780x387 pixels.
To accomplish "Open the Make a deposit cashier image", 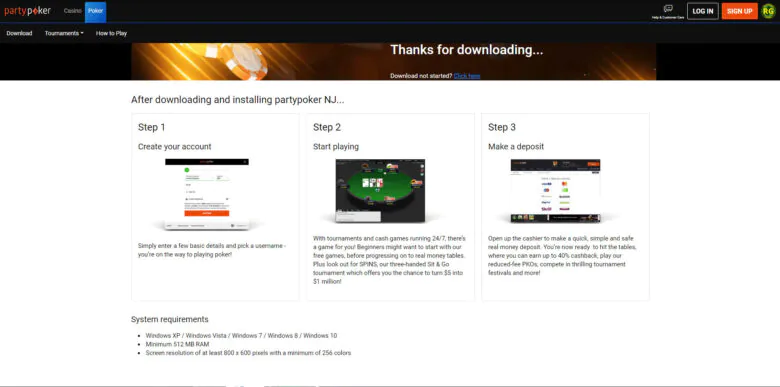I will [555, 191].
